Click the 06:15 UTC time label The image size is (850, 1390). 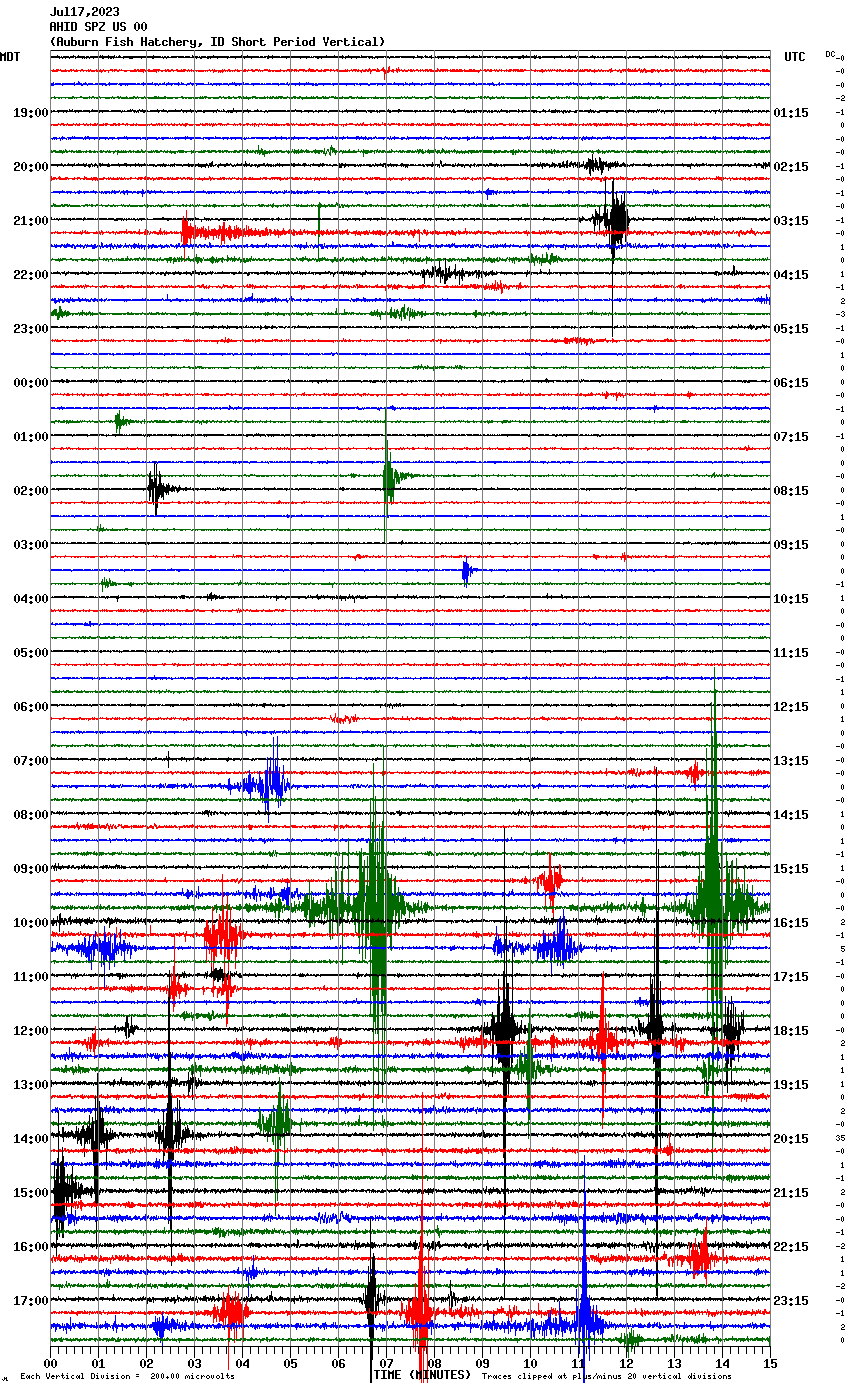pos(791,383)
